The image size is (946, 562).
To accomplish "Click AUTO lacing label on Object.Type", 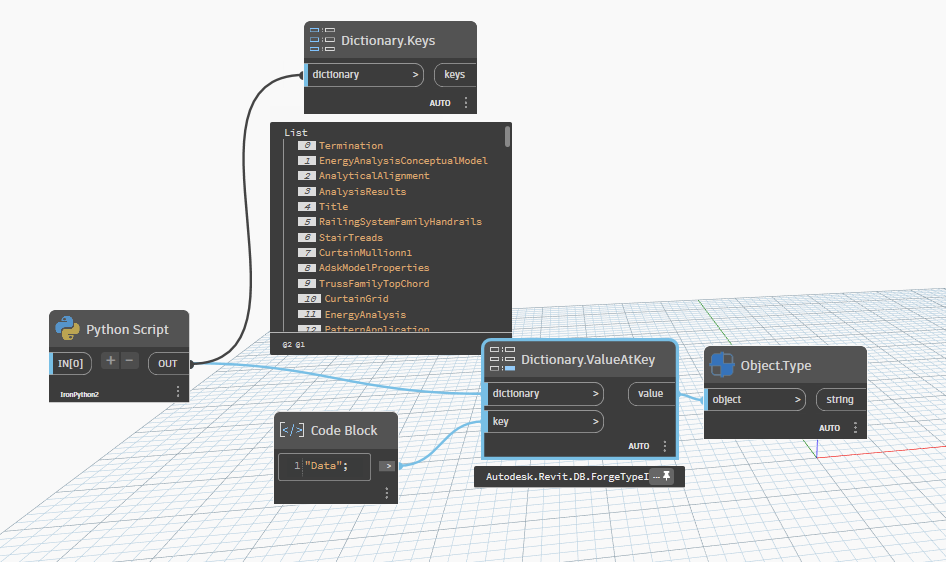I will (x=830, y=428).
